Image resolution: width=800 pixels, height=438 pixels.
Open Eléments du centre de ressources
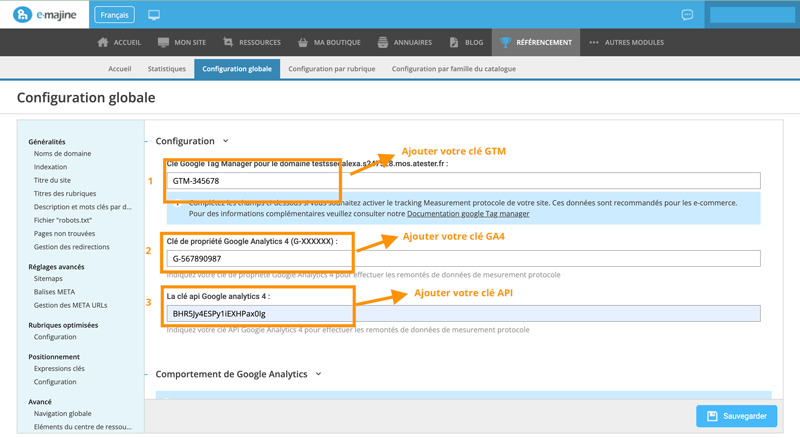point(83,427)
